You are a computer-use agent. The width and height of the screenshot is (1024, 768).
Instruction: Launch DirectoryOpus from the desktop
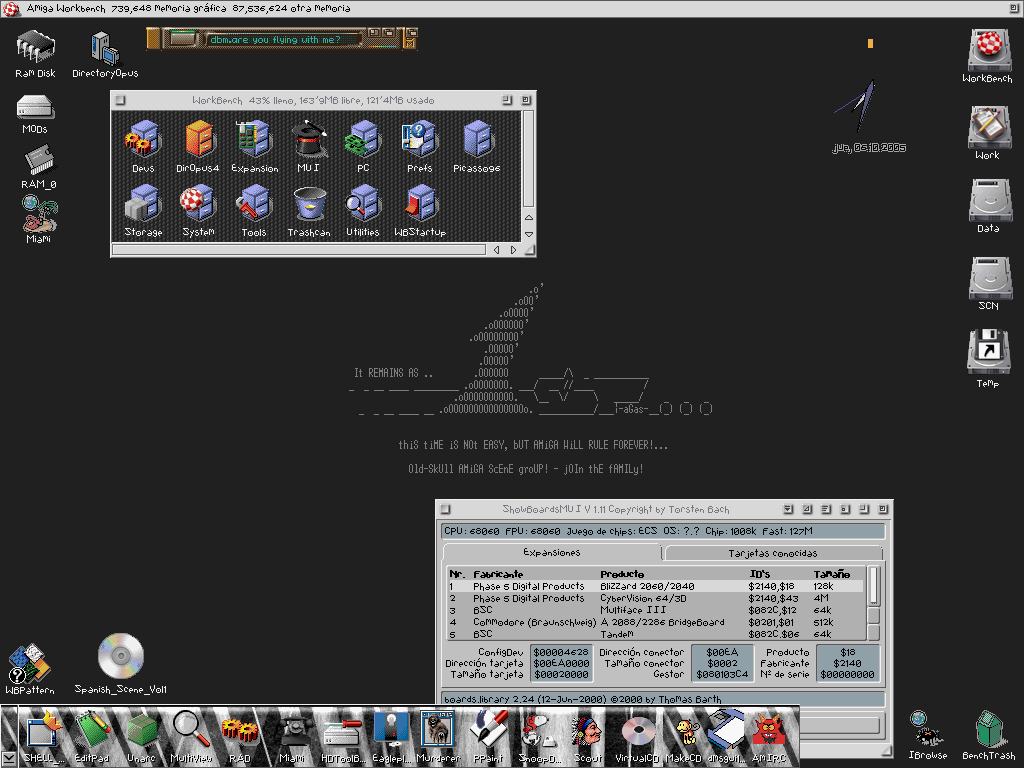point(104,54)
